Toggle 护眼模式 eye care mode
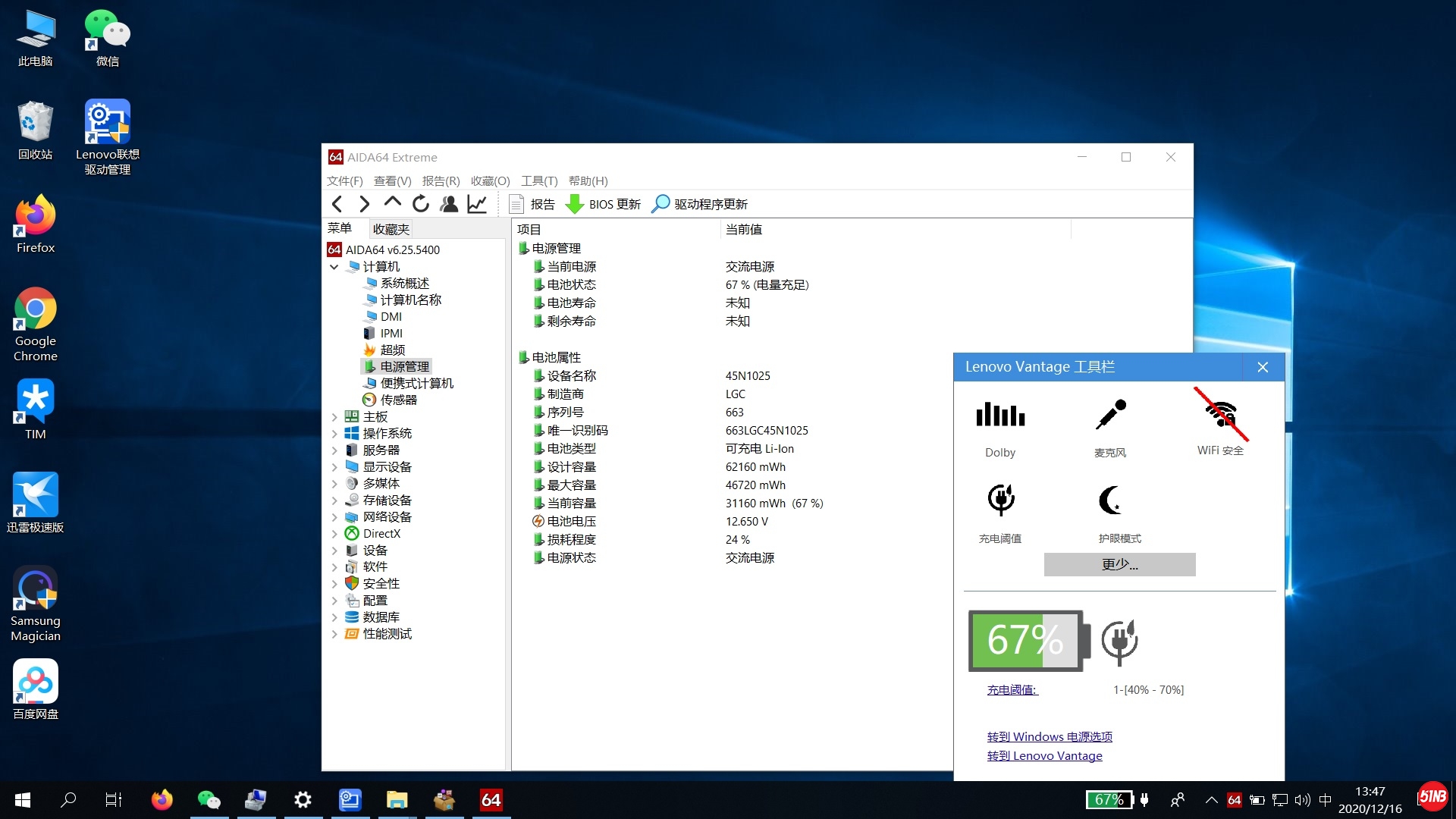1456x819 pixels. click(1111, 500)
